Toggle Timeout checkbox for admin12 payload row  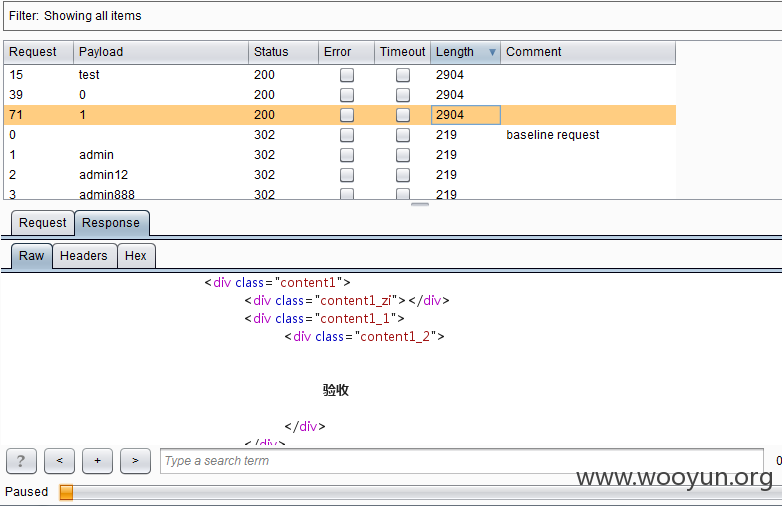pos(402,174)
